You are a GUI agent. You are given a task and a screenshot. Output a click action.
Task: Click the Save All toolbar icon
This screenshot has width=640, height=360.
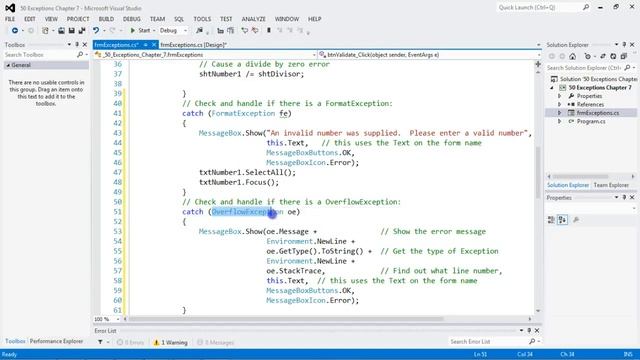click(x=82, y=31)
